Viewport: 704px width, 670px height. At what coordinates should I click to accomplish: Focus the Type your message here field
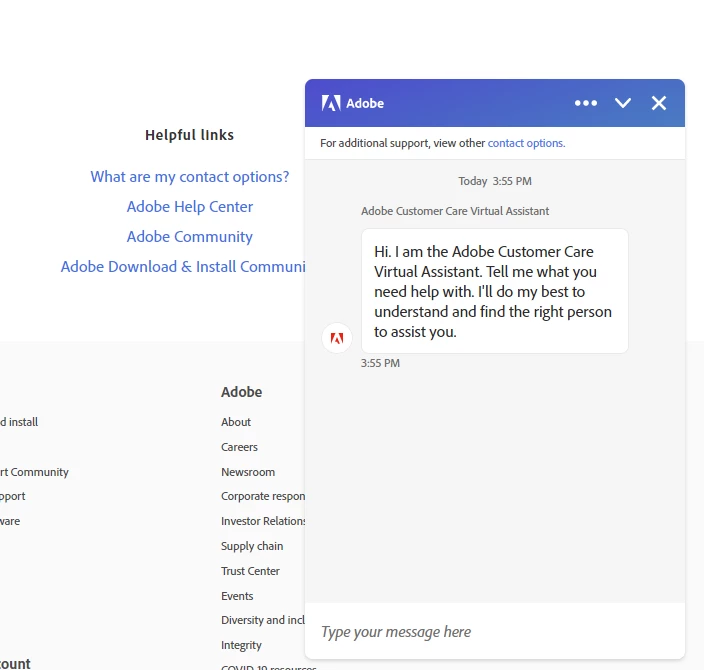(x=495, y=631)
